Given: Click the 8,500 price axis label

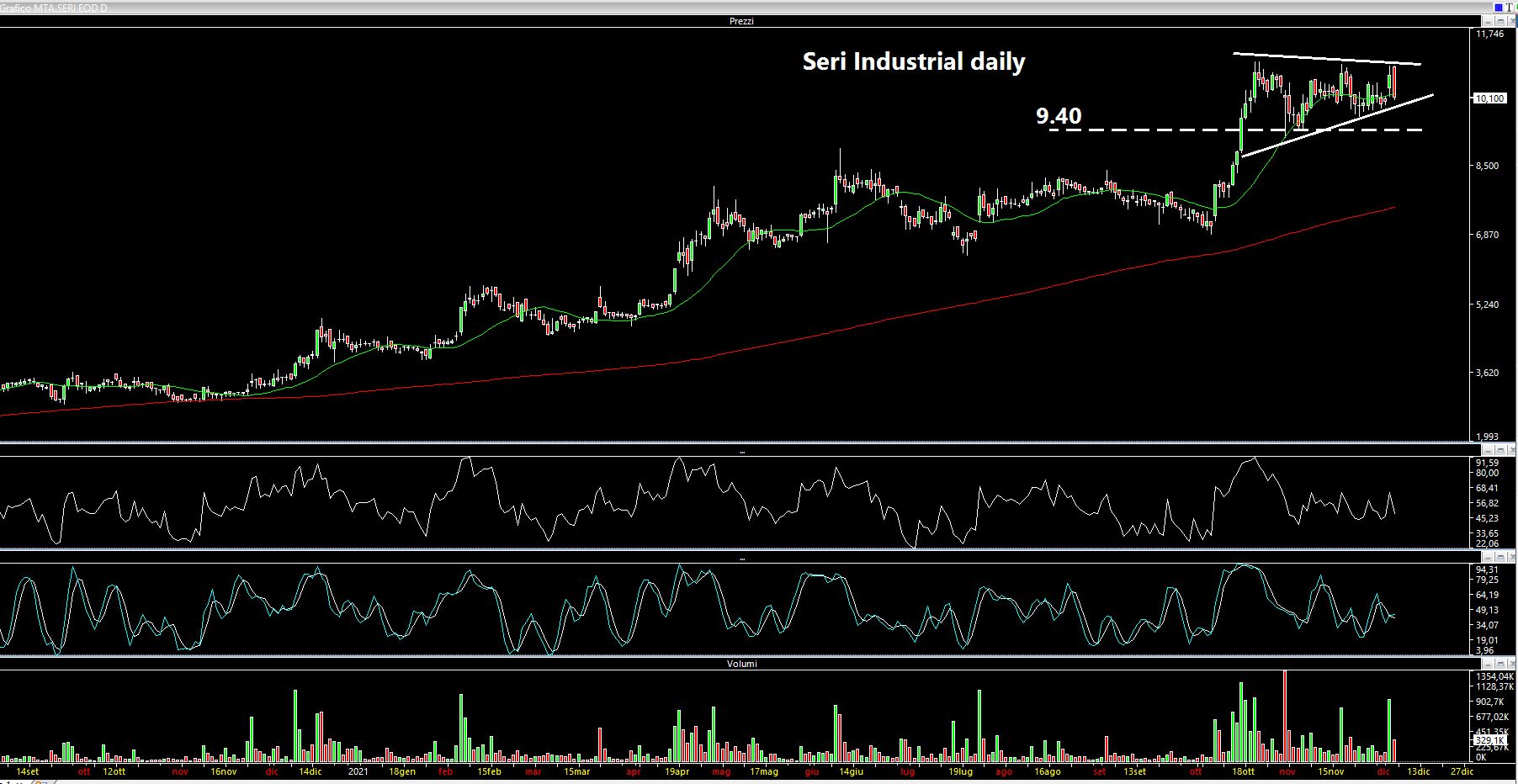Looking at the screenshot, I should click(1489, 166).
